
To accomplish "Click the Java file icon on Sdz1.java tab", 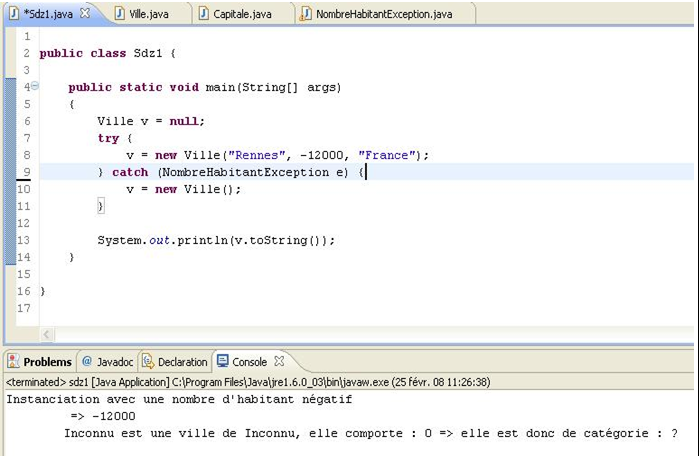I will 14,13.
